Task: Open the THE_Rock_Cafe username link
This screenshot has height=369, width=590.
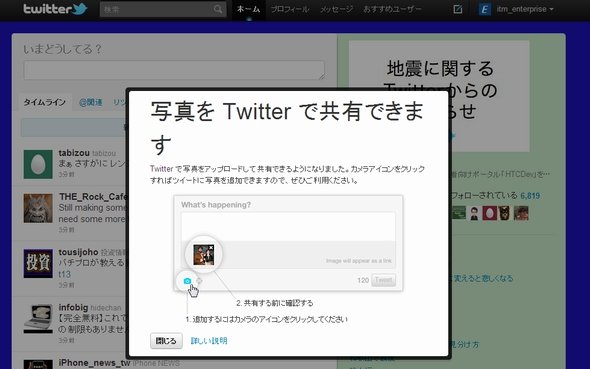Action: click(93, 197)
